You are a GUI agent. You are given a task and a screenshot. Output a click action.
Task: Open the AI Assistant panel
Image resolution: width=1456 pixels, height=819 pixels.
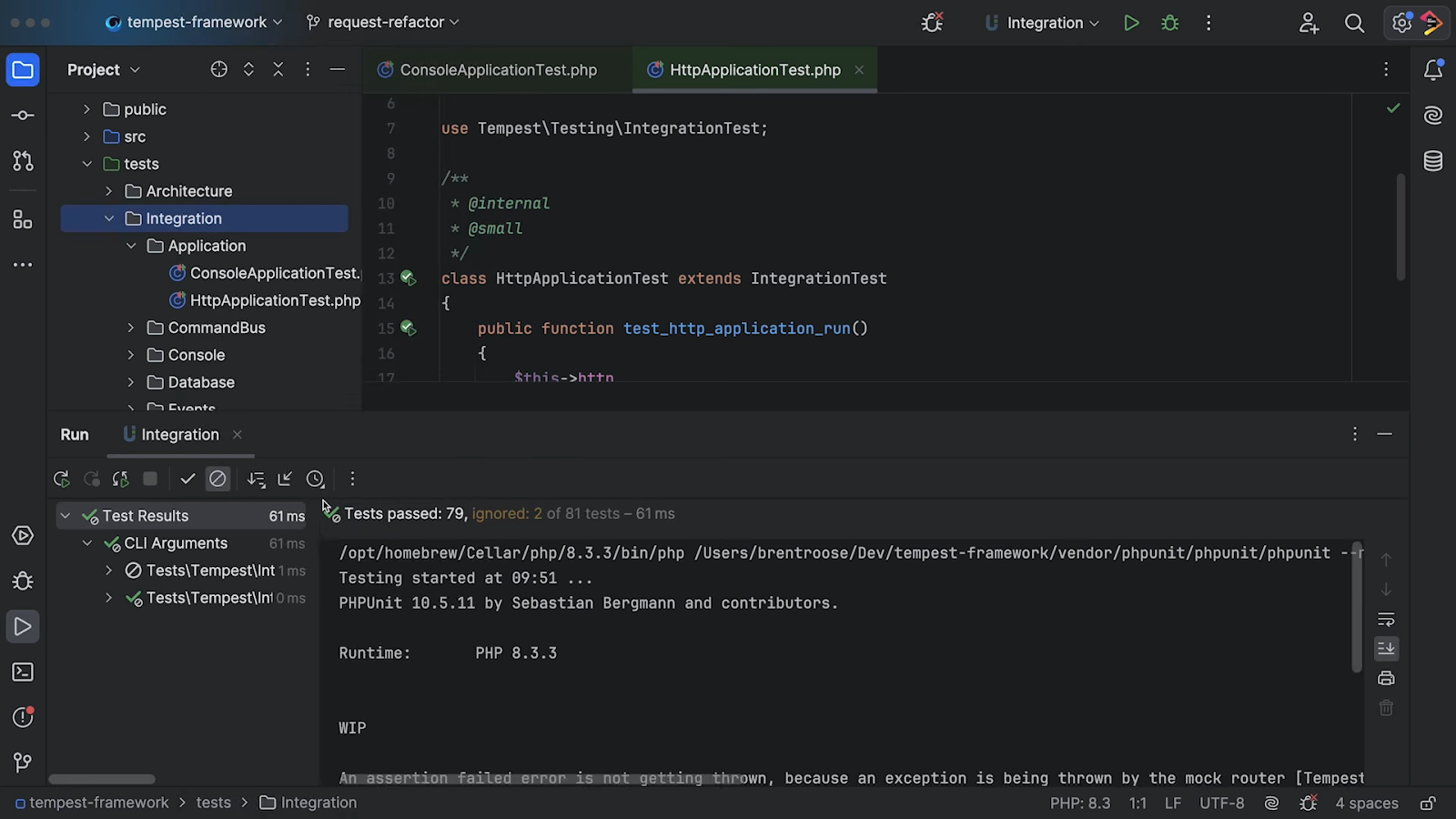point(1433,116)
